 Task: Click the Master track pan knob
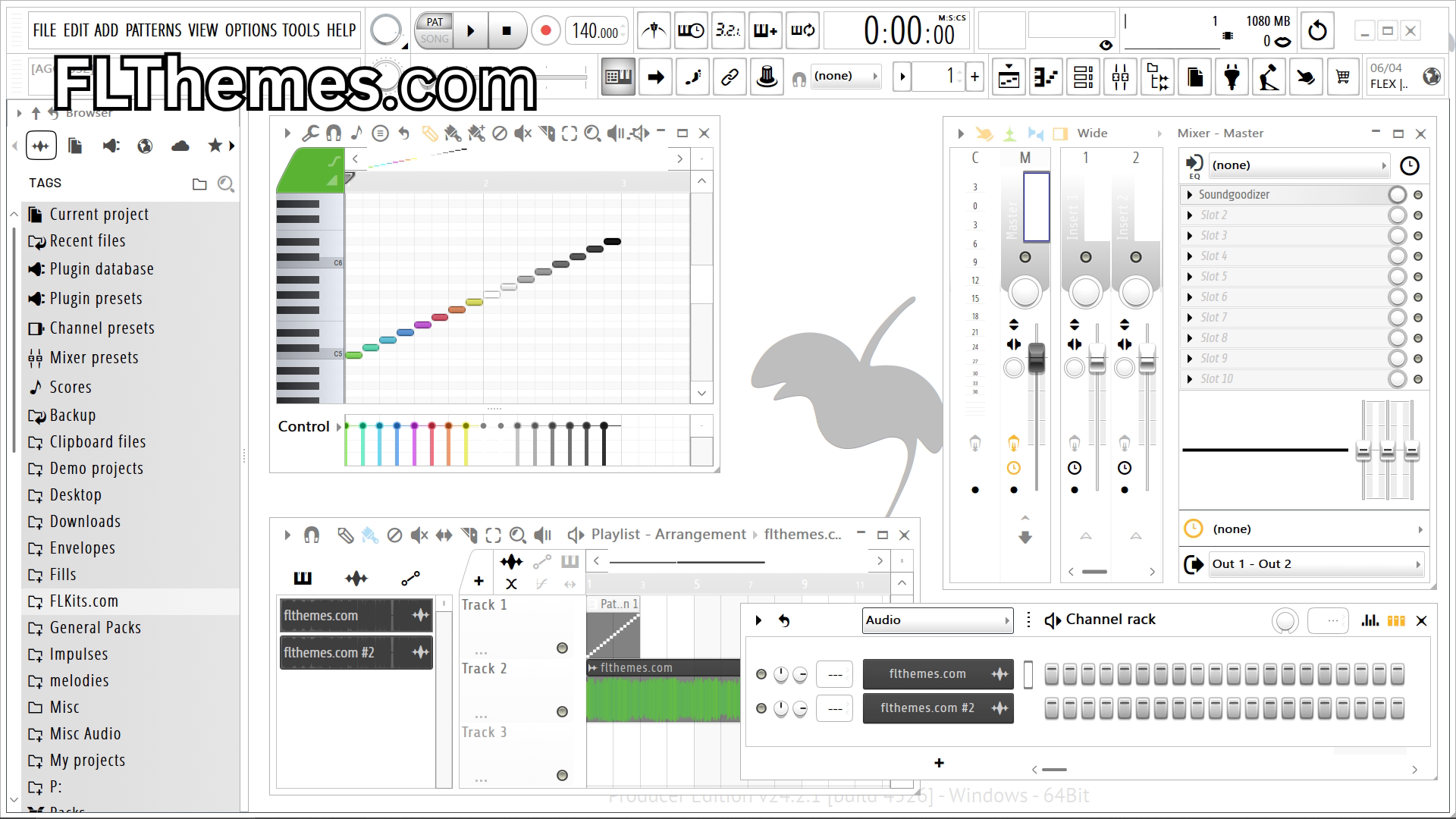pos(1025,292)
